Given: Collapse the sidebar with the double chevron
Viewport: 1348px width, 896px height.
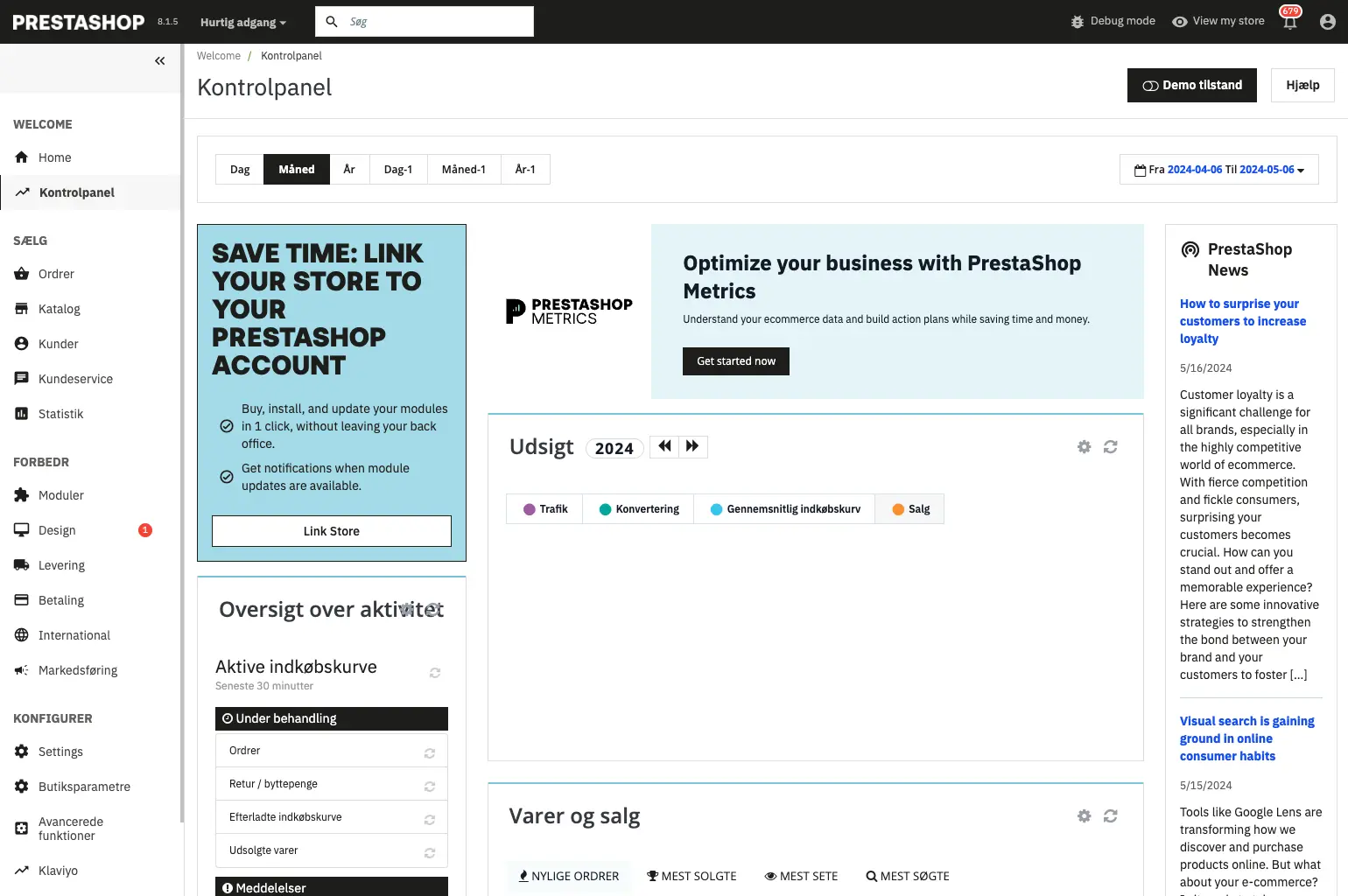Looking at the screenshot, I should [x=159, y=60].
